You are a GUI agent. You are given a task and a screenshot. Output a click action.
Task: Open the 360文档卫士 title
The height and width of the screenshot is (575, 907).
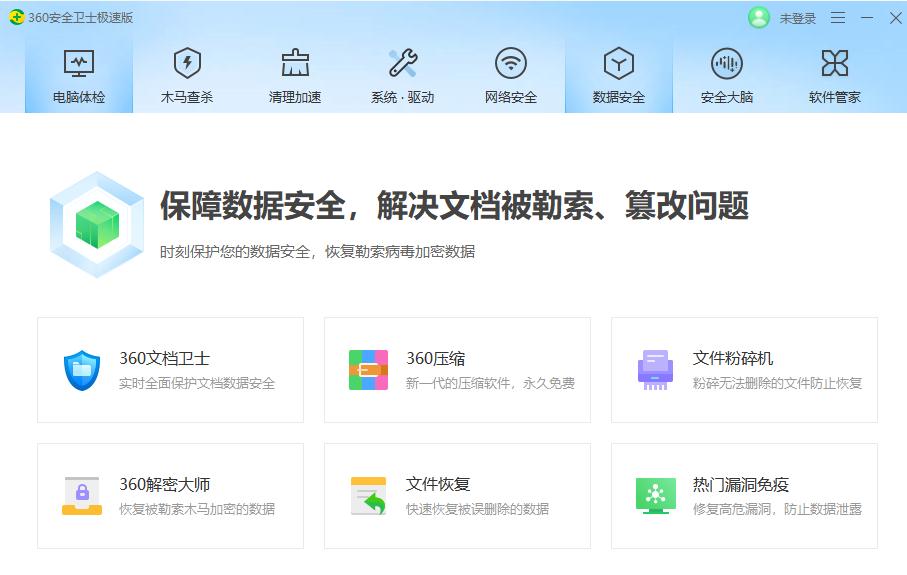point(164,358)
